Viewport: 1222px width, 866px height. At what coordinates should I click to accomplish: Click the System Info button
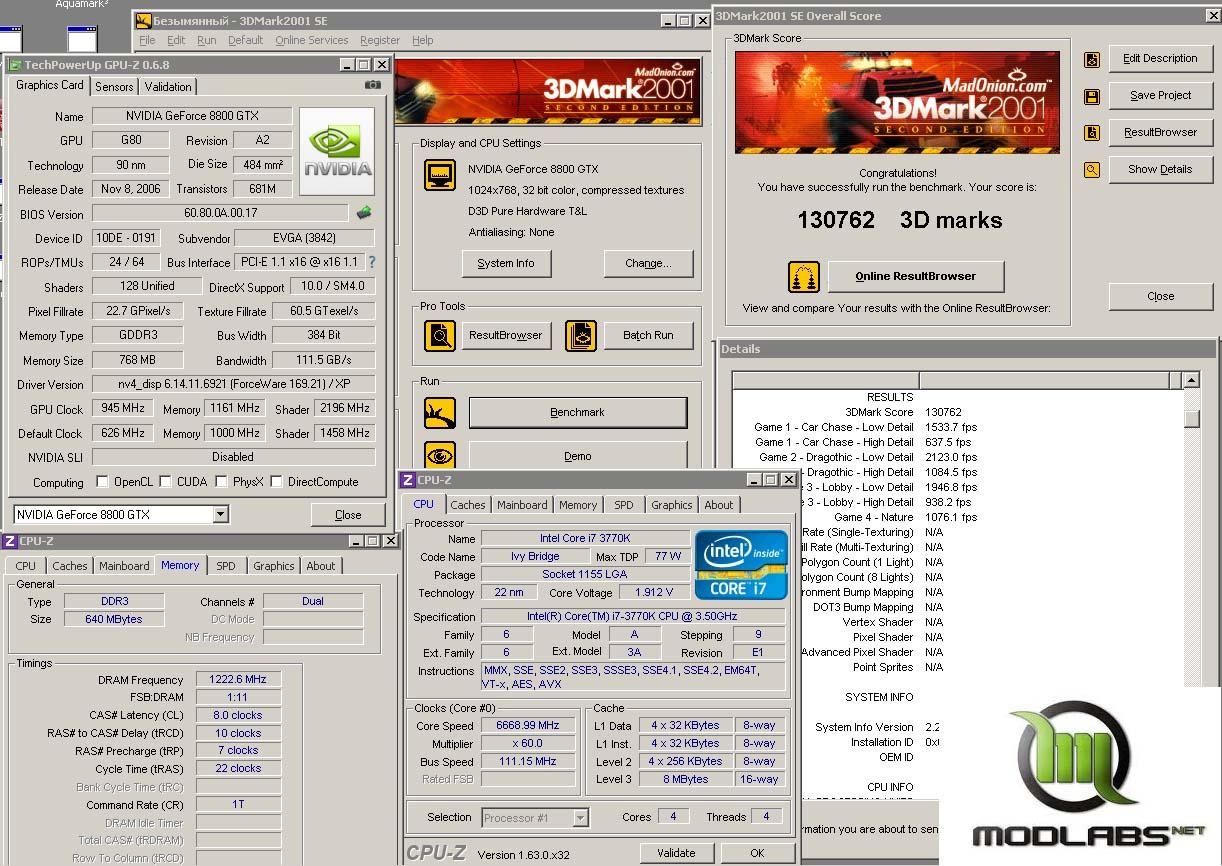point(506,264)
